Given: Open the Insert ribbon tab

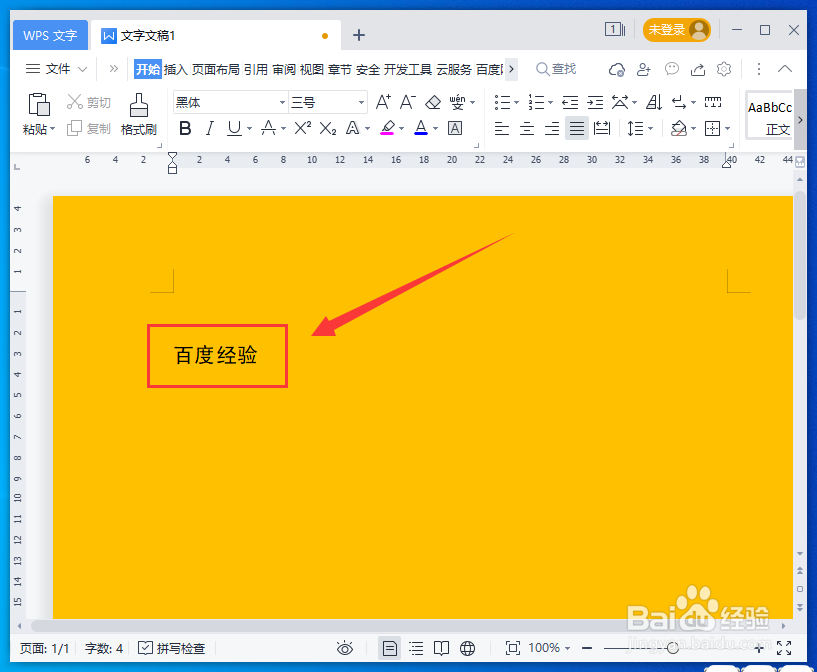Looking at the screenshot, I should (x=175, y=69).
